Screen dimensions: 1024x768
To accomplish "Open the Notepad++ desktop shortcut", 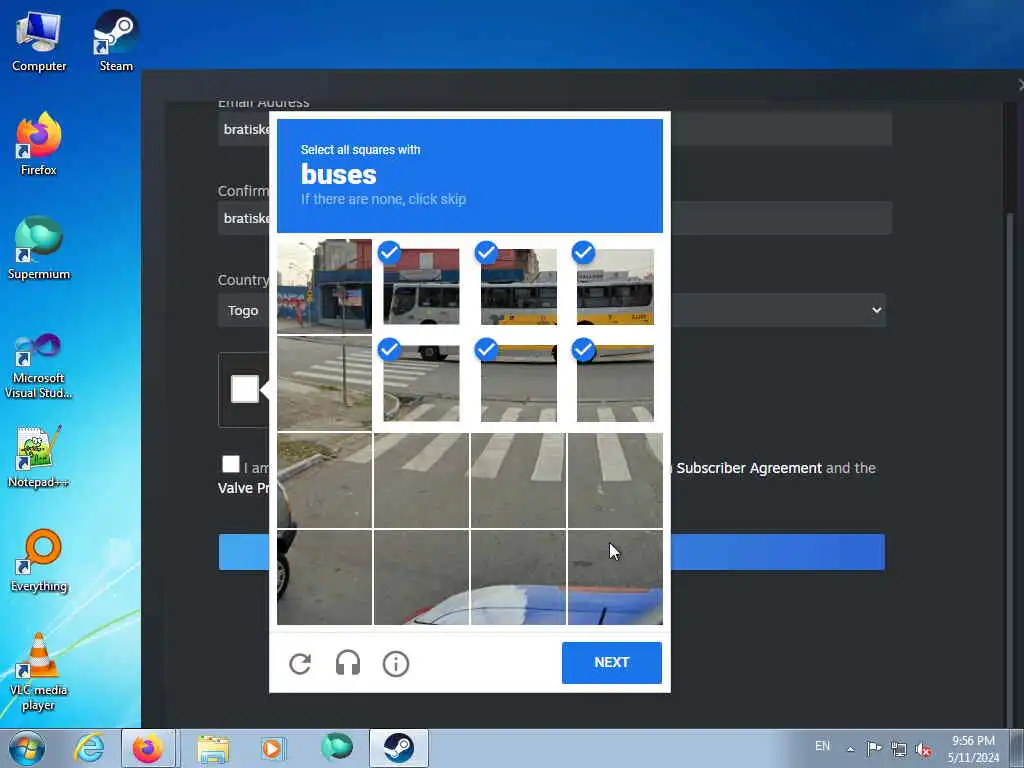I will tap(39, 456).
